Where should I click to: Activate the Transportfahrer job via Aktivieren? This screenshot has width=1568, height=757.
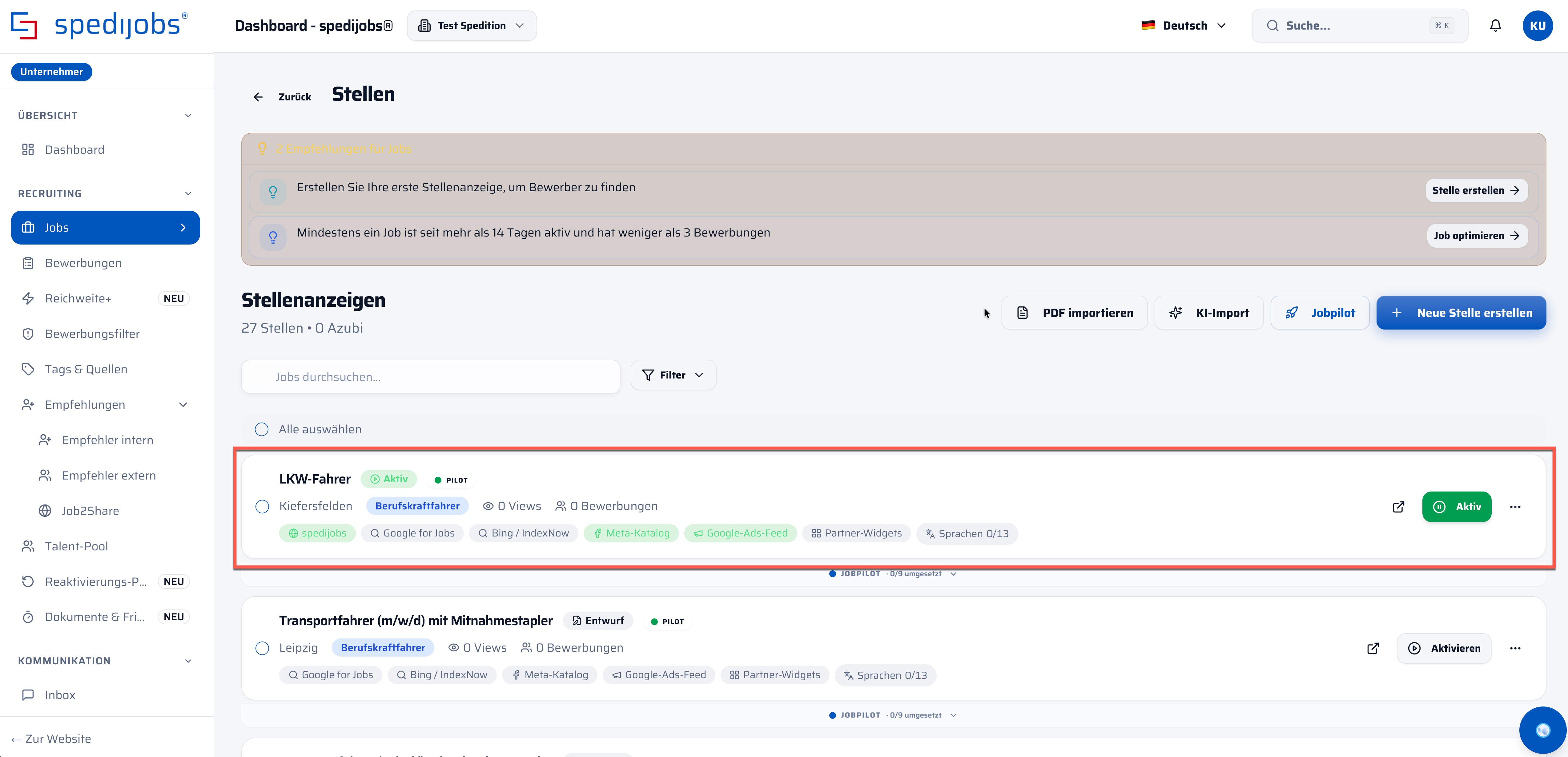[x=1443, y=648]
